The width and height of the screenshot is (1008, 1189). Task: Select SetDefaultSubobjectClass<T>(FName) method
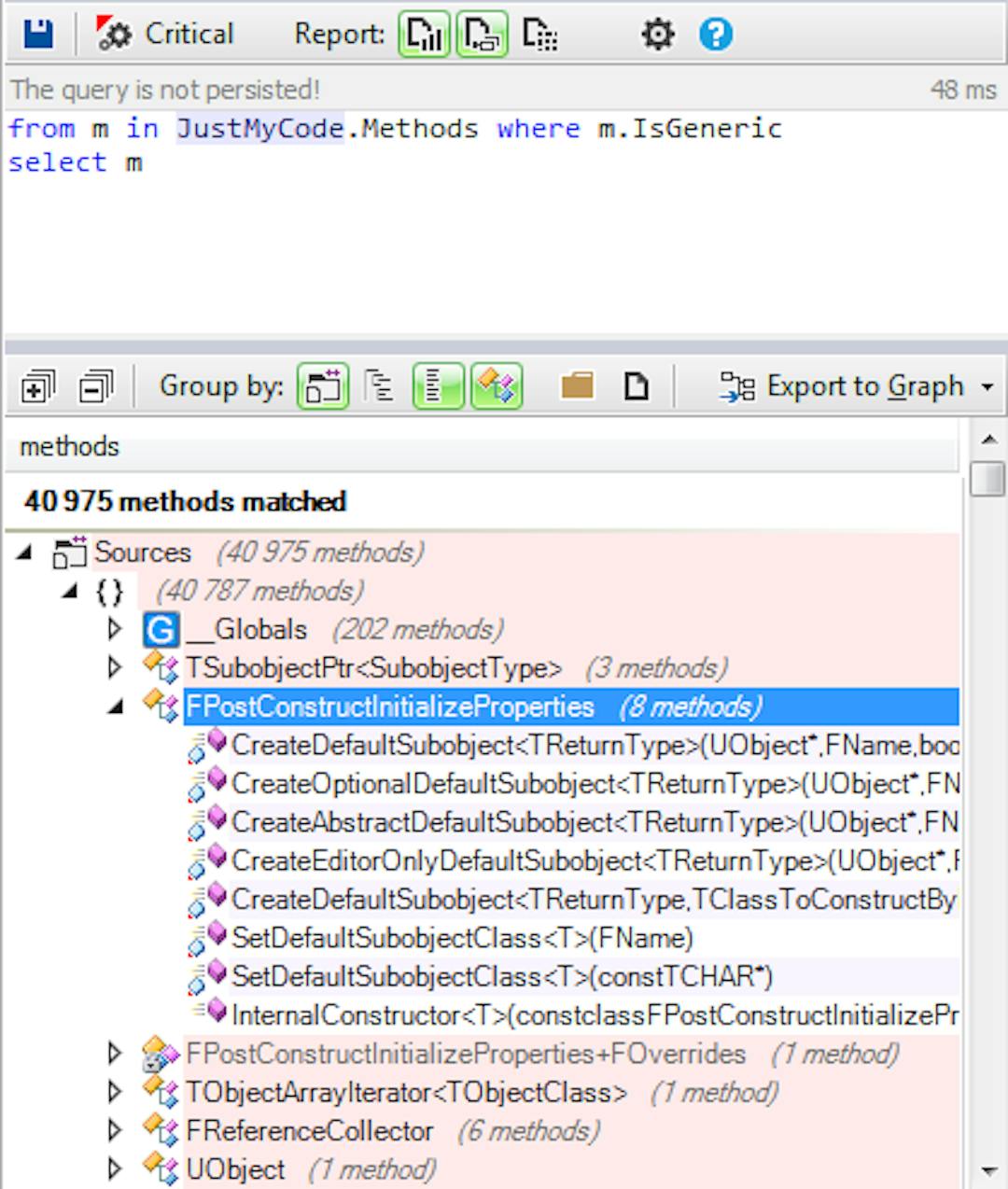(x=461, y=937)
